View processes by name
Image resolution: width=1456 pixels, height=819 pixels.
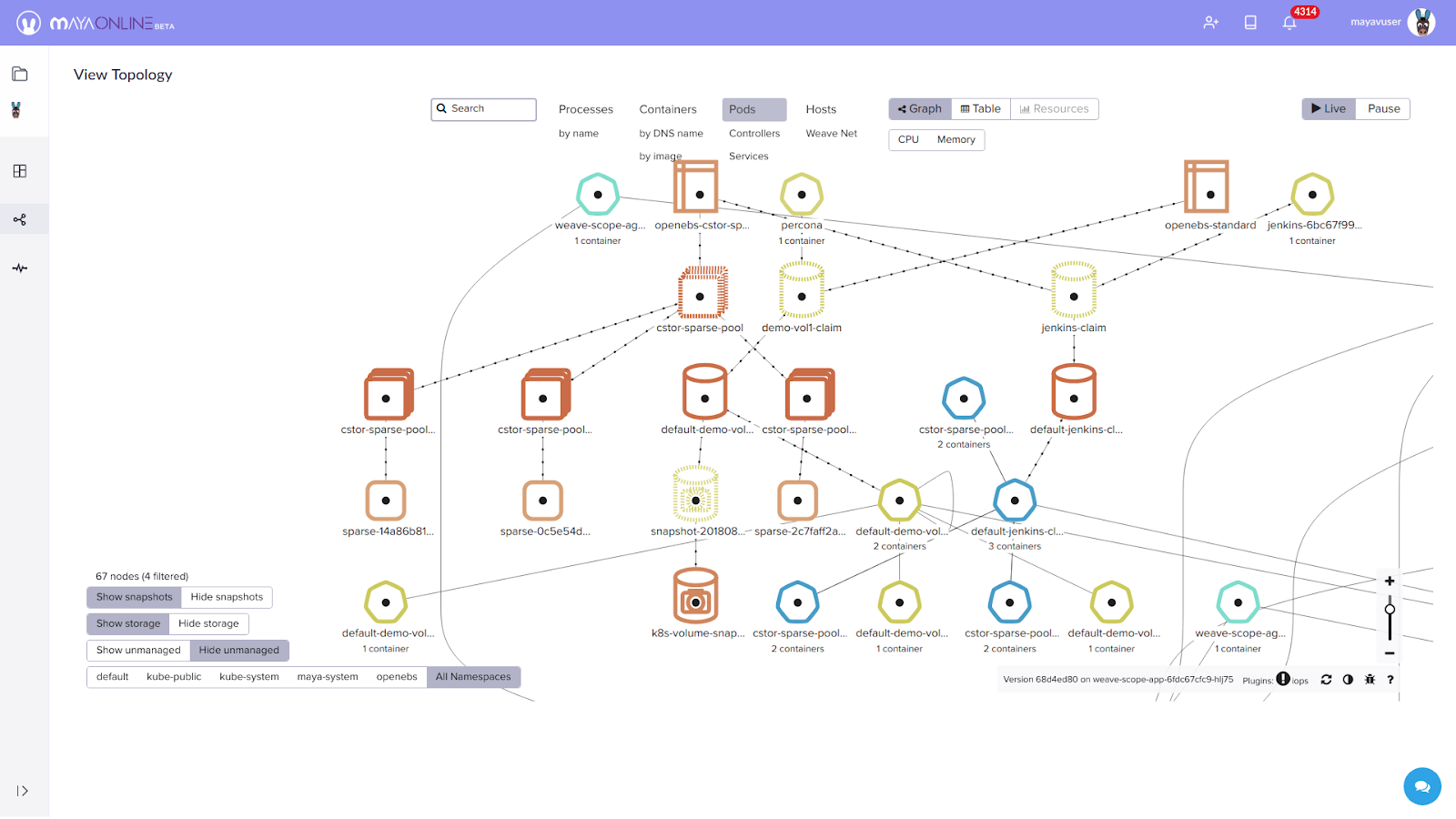(579, 134)
